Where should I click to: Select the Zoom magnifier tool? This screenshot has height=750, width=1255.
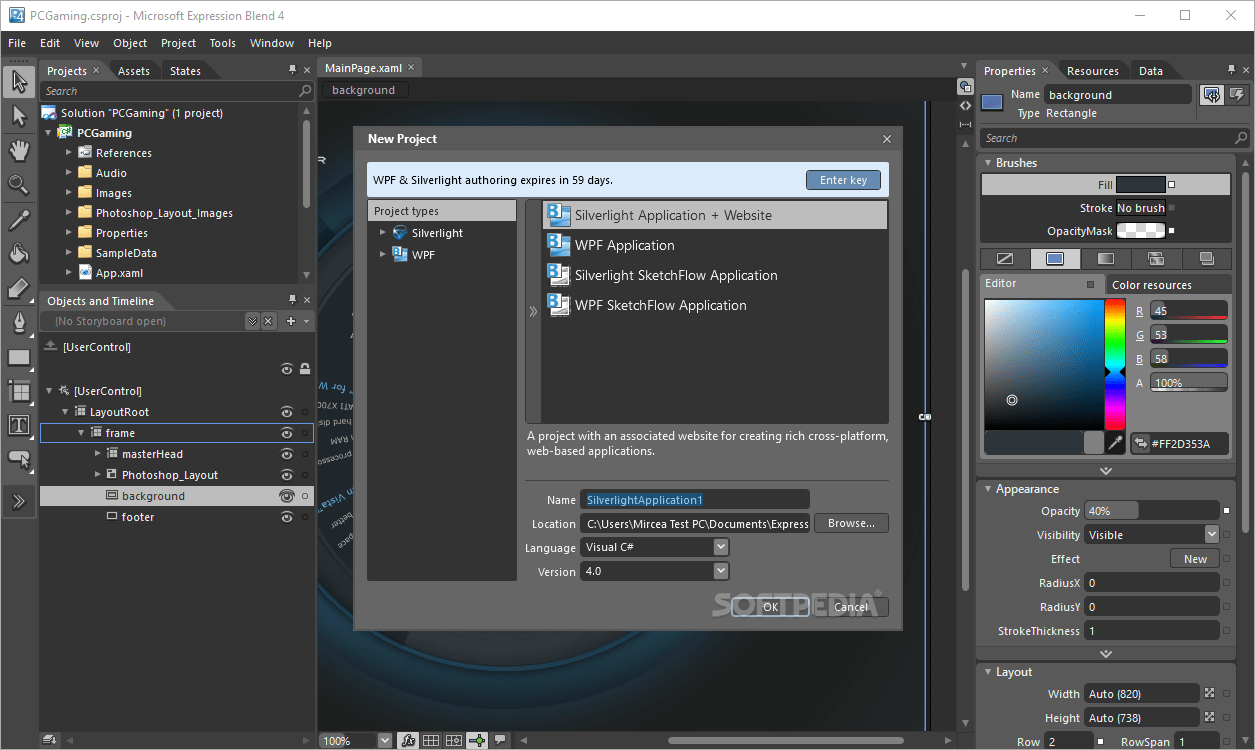[19, 185]
